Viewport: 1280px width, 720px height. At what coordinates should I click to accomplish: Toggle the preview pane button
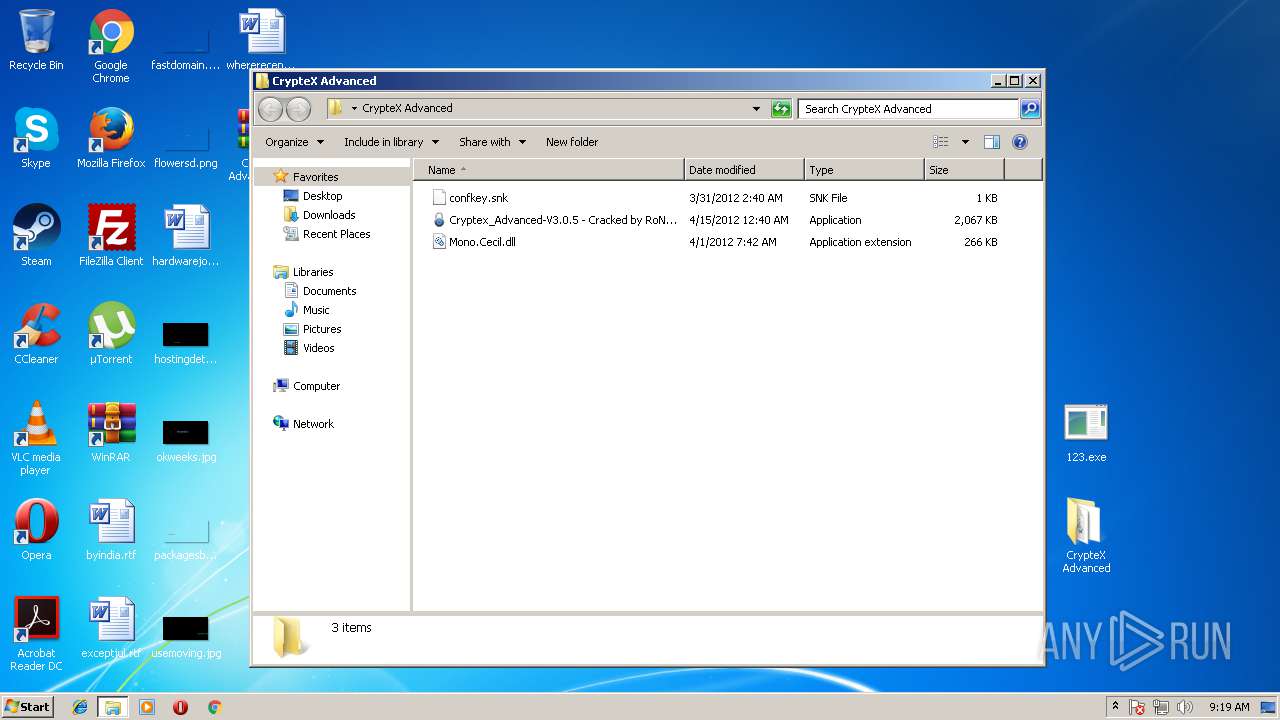(x=992, y=142)
